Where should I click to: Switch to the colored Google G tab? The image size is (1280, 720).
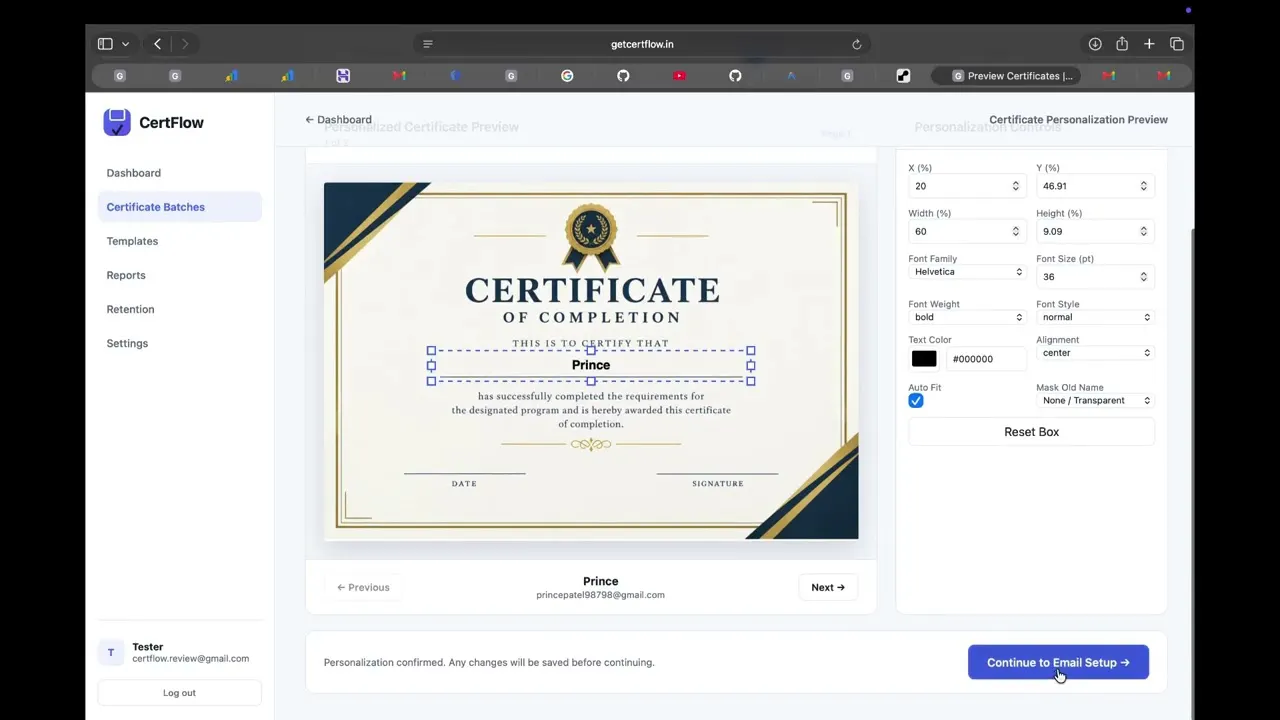[x=567, y=76]
